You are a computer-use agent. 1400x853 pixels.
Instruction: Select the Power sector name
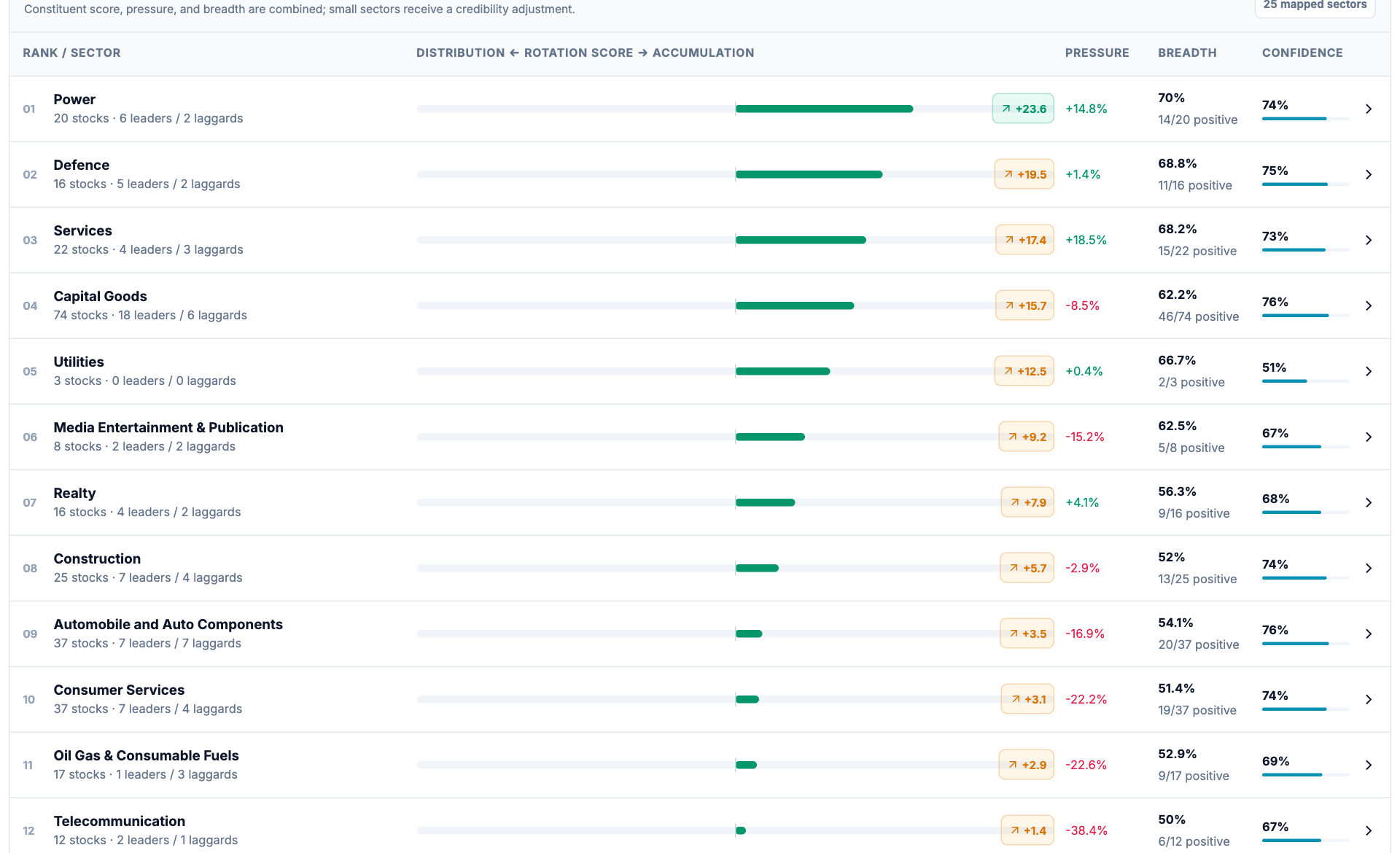(74, 99)
